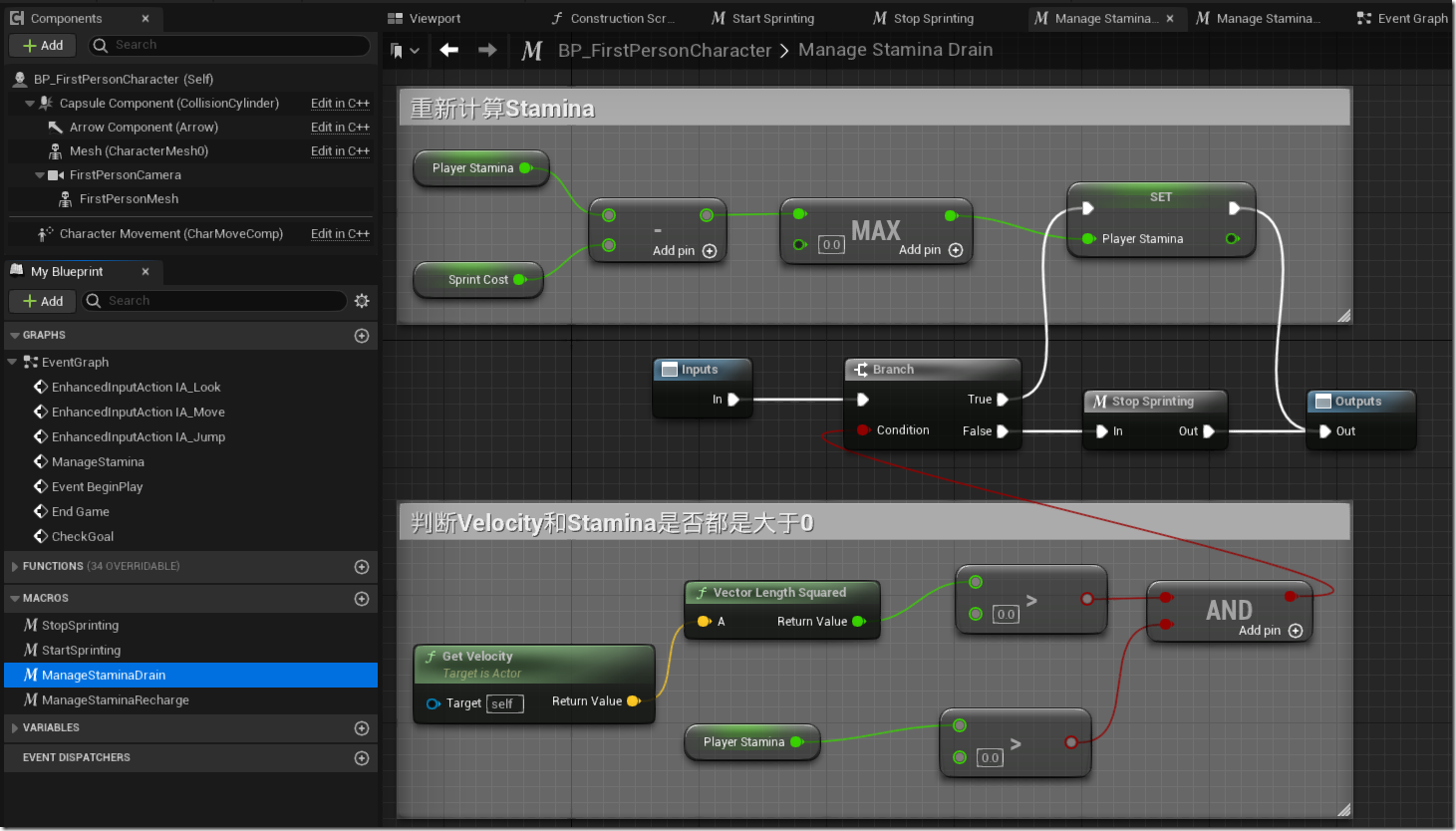Close the active Manage Stamina tab
Screen dimensions: 1456x831
tap(1170, 19)
